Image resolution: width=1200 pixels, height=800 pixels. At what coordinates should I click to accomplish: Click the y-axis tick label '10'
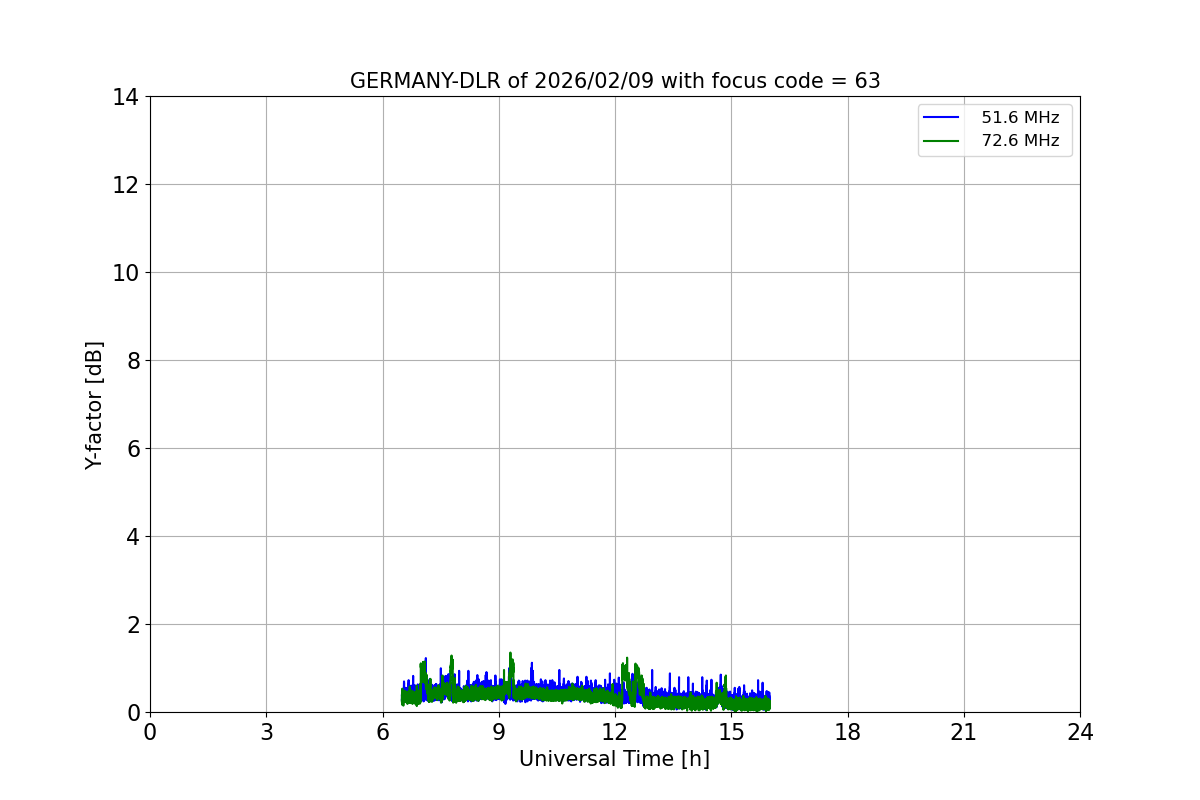pyautogui.click(x=126, y=273)
